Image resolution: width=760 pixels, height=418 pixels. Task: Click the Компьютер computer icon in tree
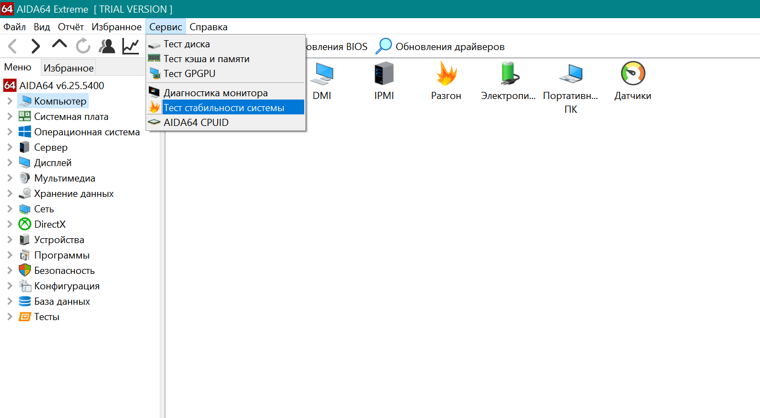tap(25, 101)
